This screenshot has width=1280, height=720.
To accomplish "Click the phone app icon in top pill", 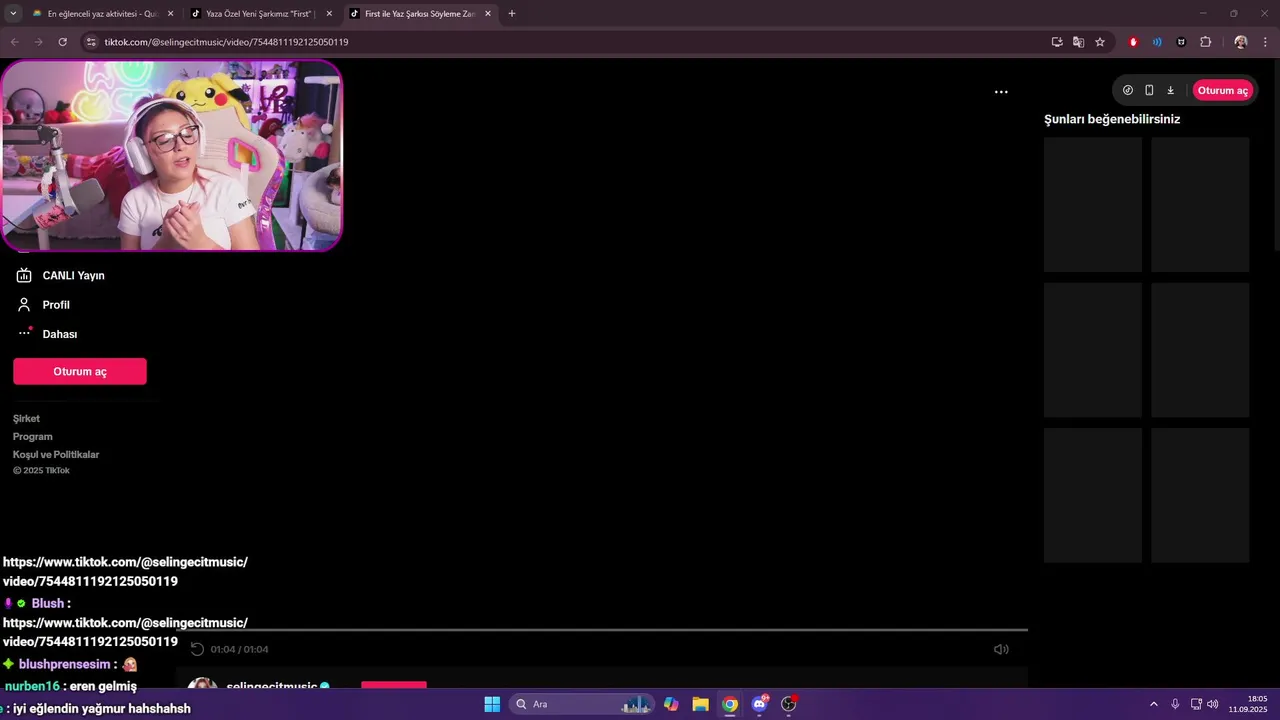I will pyautogui.click(x=1149, y=90).
